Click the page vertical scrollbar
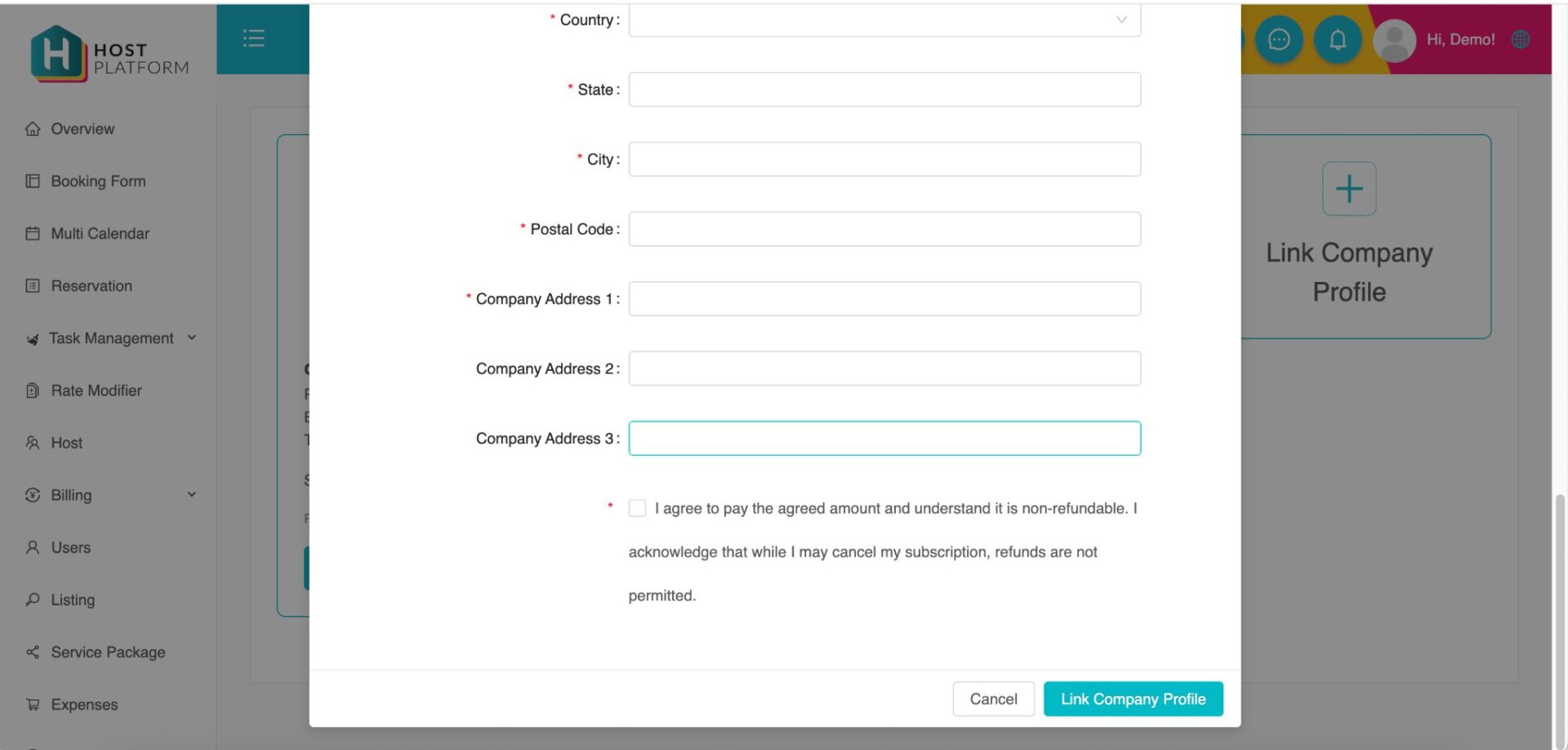Image resolution: width=1568 pixels, height=750 pixels. 1560,621
